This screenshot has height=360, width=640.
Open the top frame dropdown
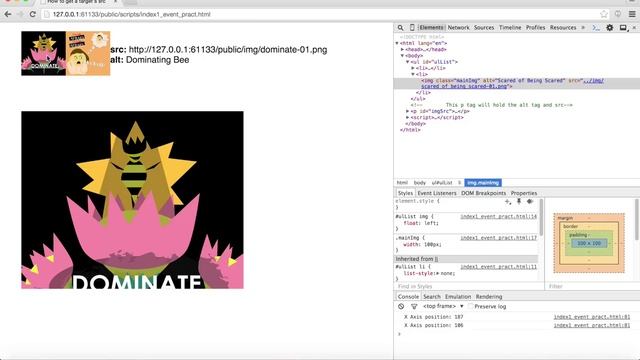click(443, 306)
